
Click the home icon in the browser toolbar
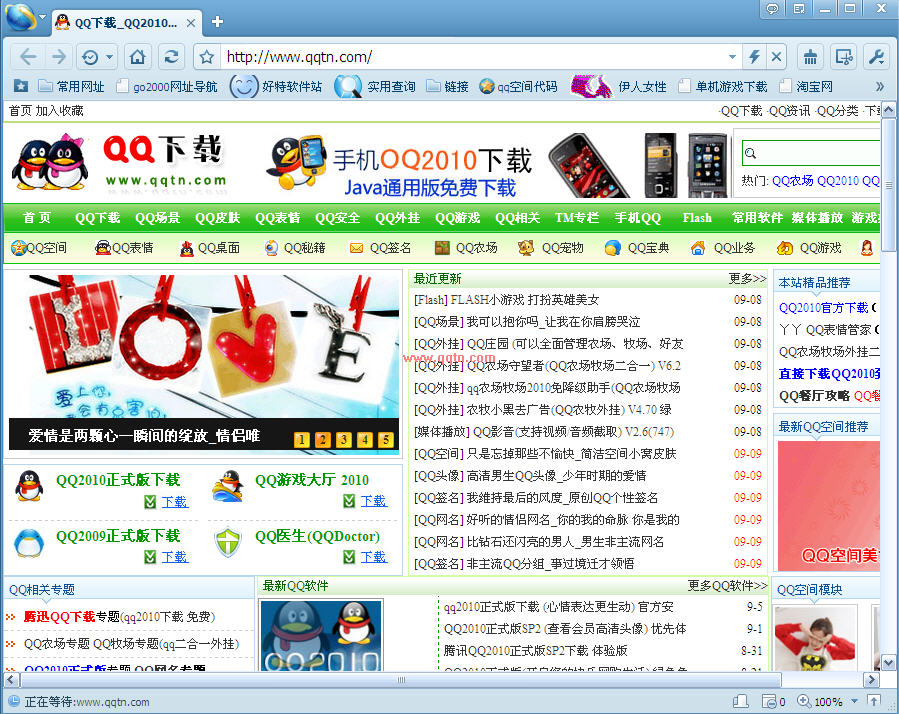pyautogui.click(x=136, y=56)
